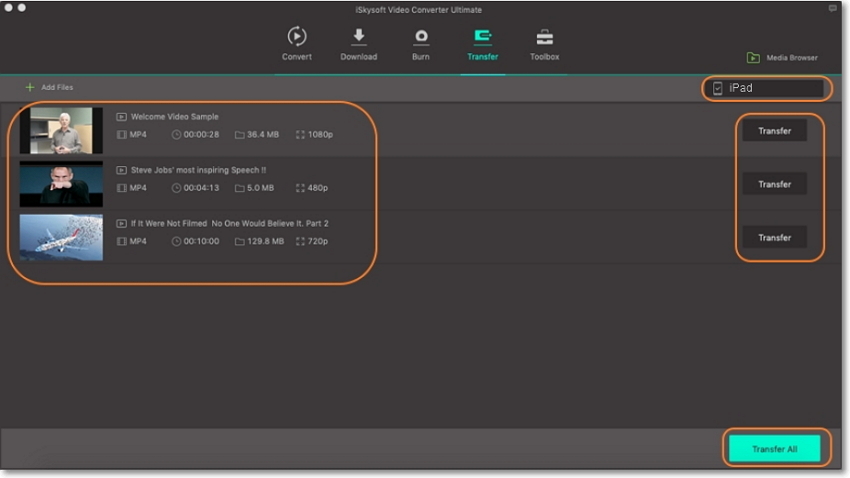850x478 pixels.
Task: Click the Convert circular arrow icon
Action: [x=297, y=36]
